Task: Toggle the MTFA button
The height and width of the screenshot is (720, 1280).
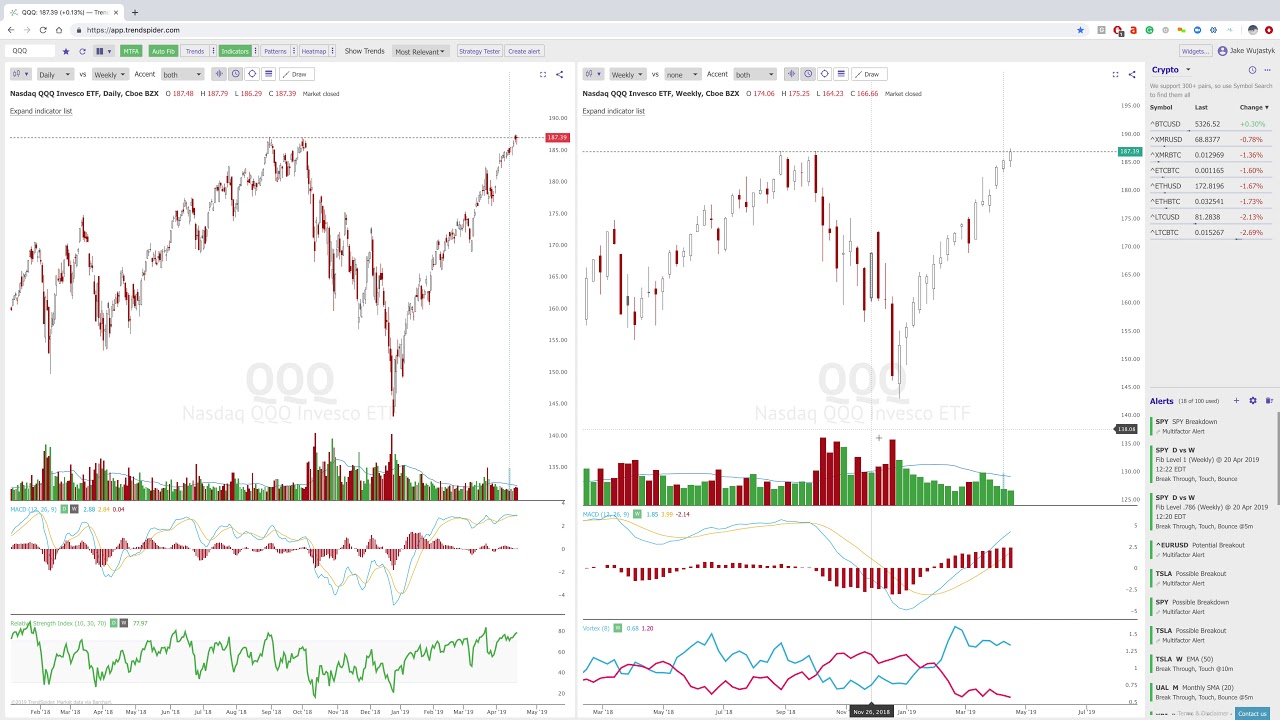Action: click(131, 51)
